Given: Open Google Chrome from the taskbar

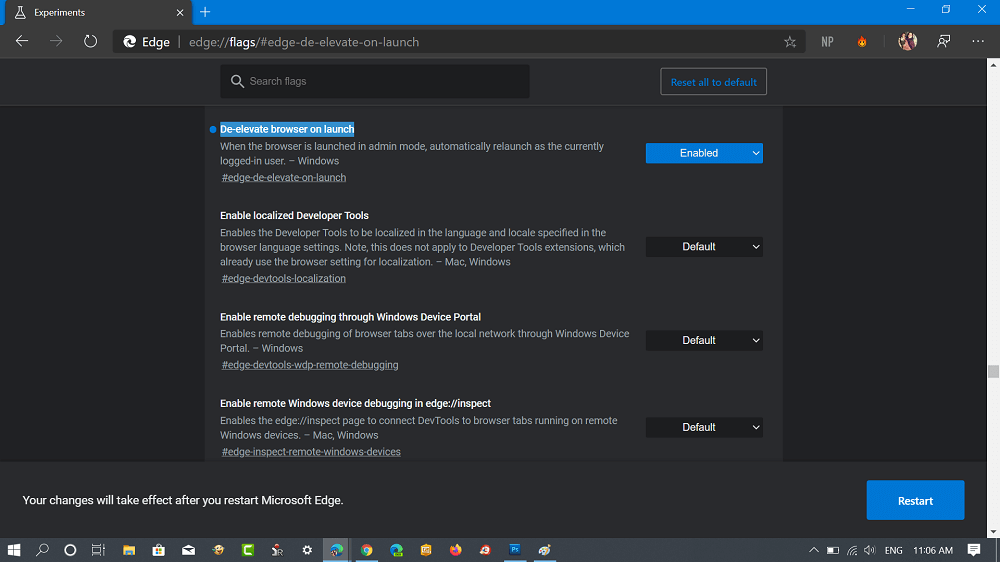Looking at the screenshot, I should [366, 550].
